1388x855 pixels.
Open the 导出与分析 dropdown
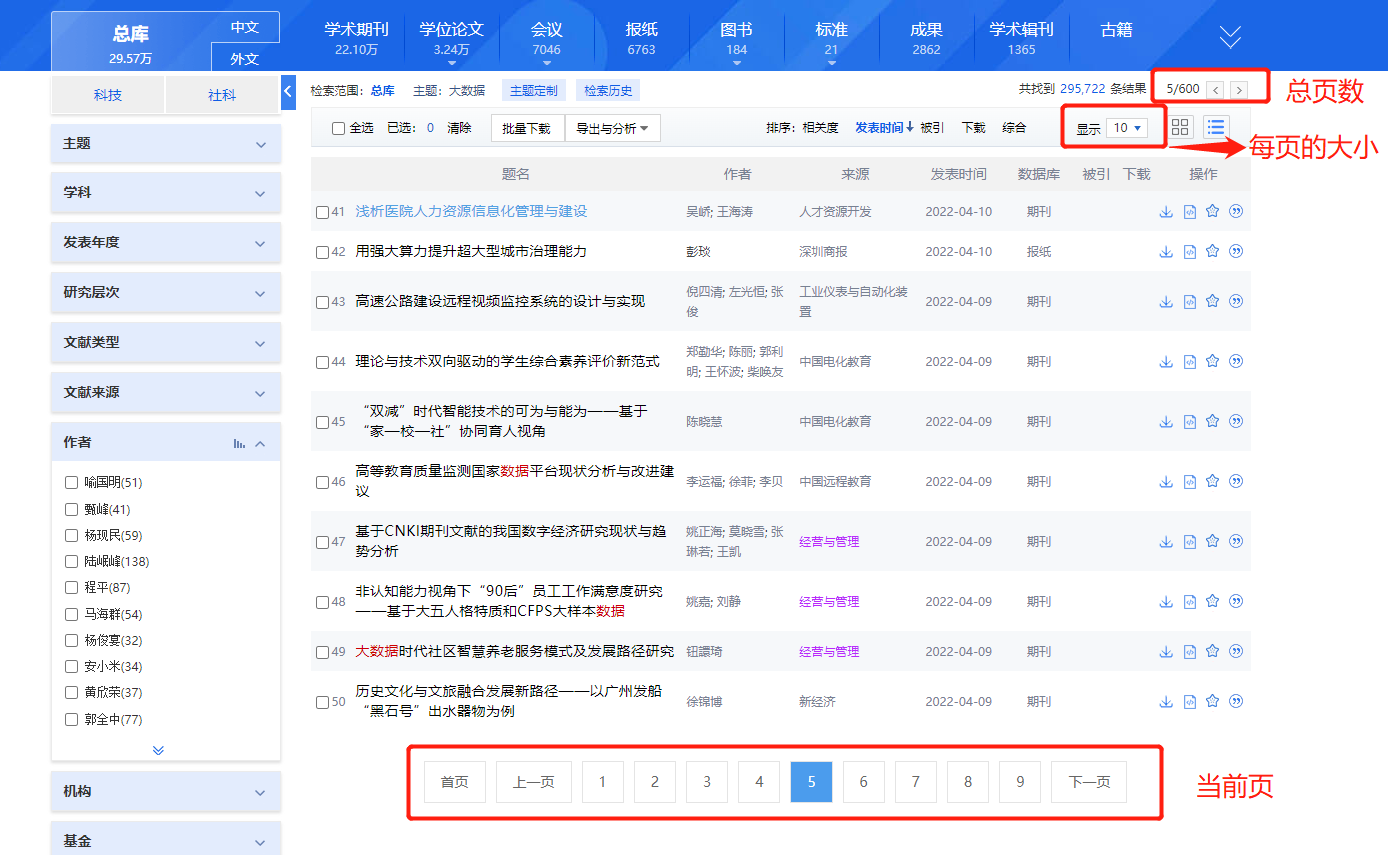pyautogui.click(x=612, y=128)
